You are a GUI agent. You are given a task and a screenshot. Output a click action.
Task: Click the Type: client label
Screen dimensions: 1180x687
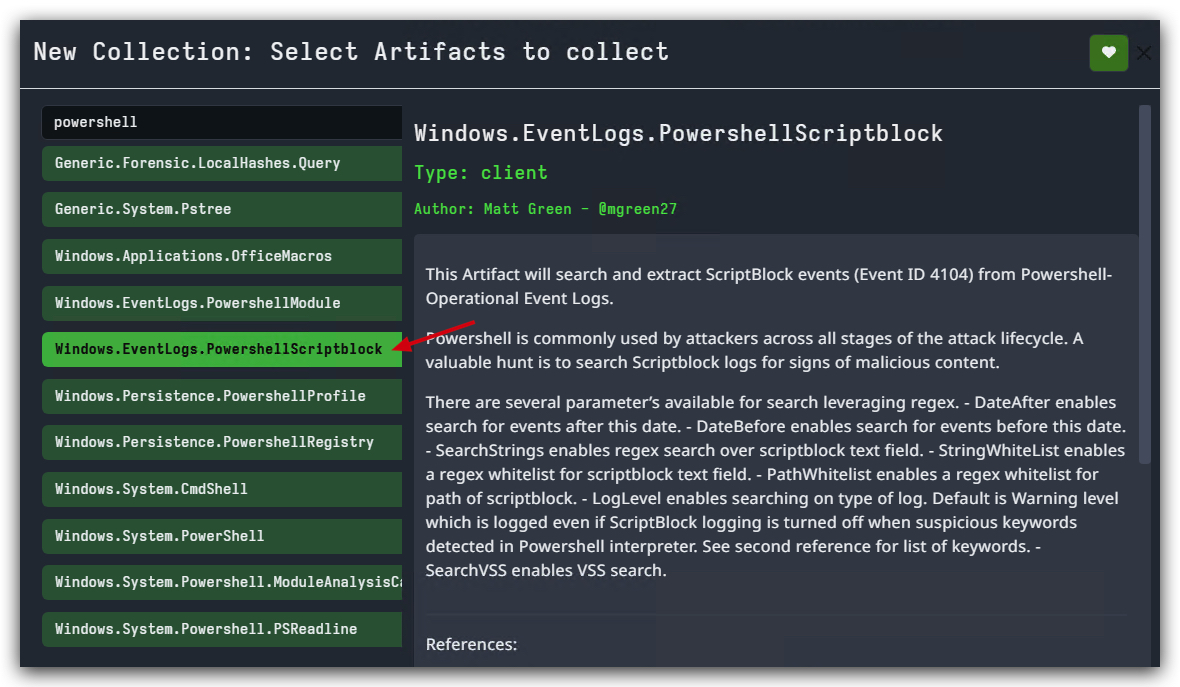[x=481, y=173]
